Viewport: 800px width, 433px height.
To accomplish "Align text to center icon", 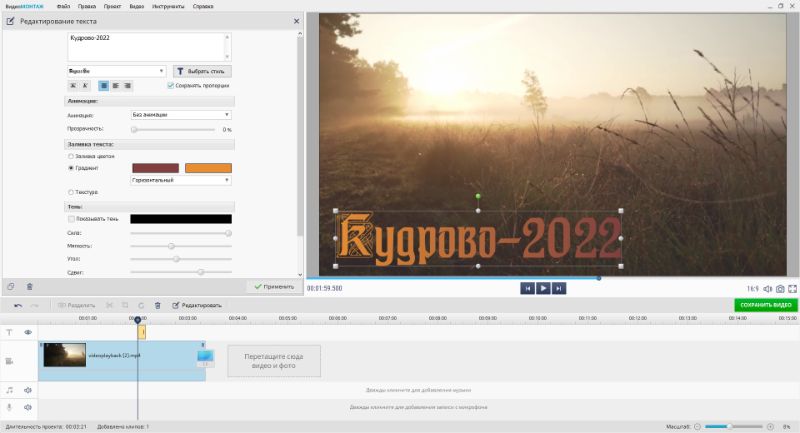I will coord(116,86).
